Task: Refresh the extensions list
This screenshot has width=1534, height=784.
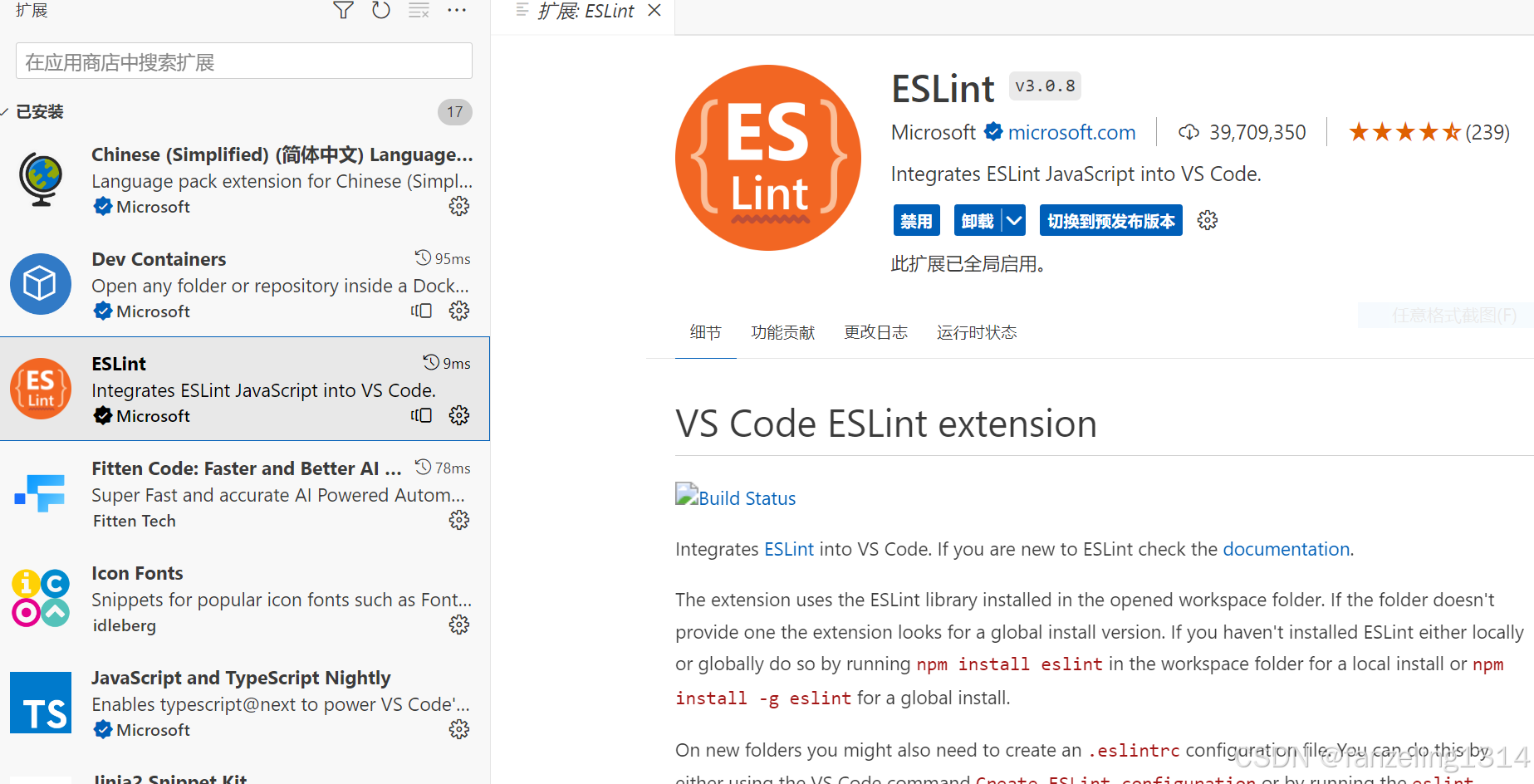Action: click(x=381, y=10)
